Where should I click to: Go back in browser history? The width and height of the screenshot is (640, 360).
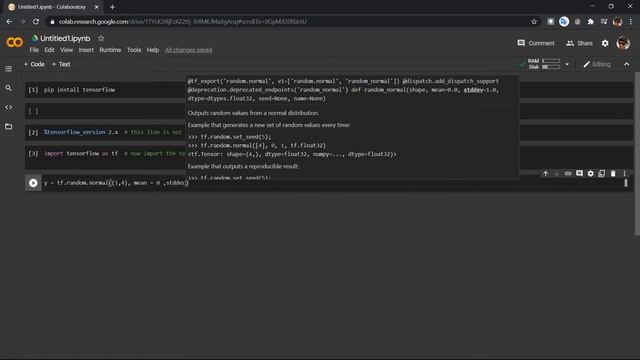pos(9,22)
